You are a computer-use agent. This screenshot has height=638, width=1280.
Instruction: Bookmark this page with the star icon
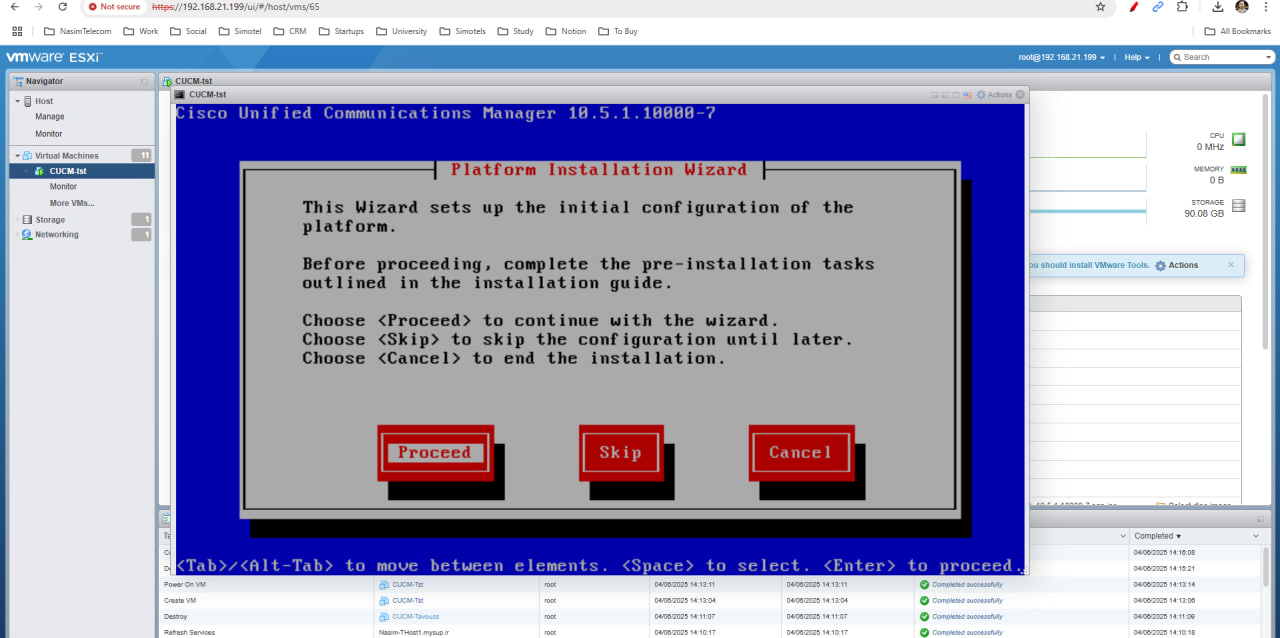click(x=1101, y=7)
